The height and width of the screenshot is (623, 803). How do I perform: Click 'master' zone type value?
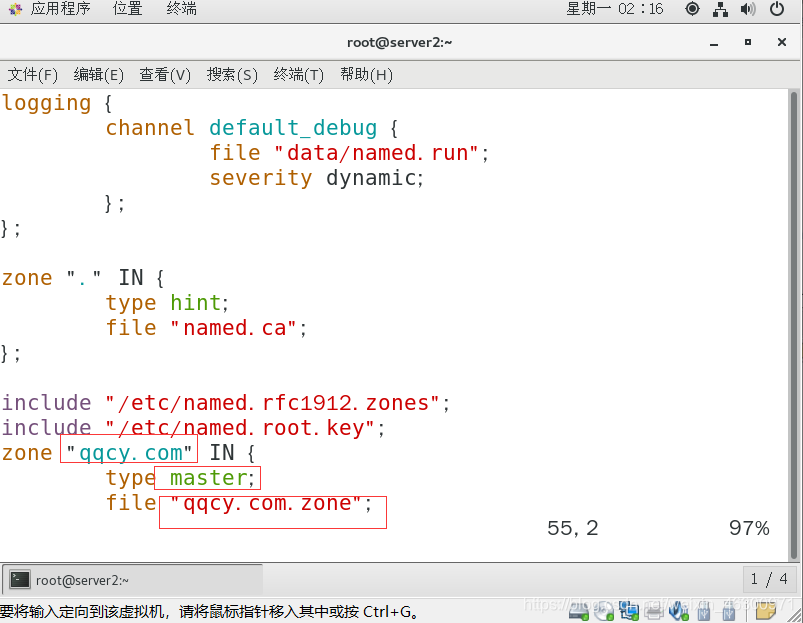[208, 478]
